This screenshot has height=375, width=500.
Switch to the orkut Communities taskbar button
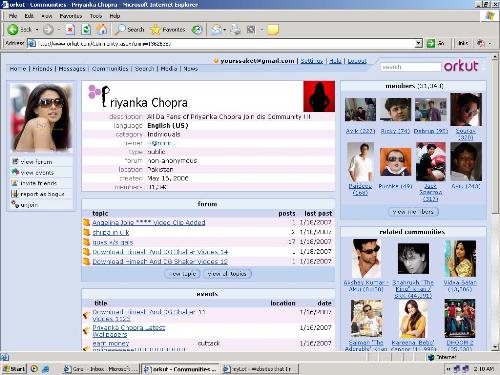(180, 369)
